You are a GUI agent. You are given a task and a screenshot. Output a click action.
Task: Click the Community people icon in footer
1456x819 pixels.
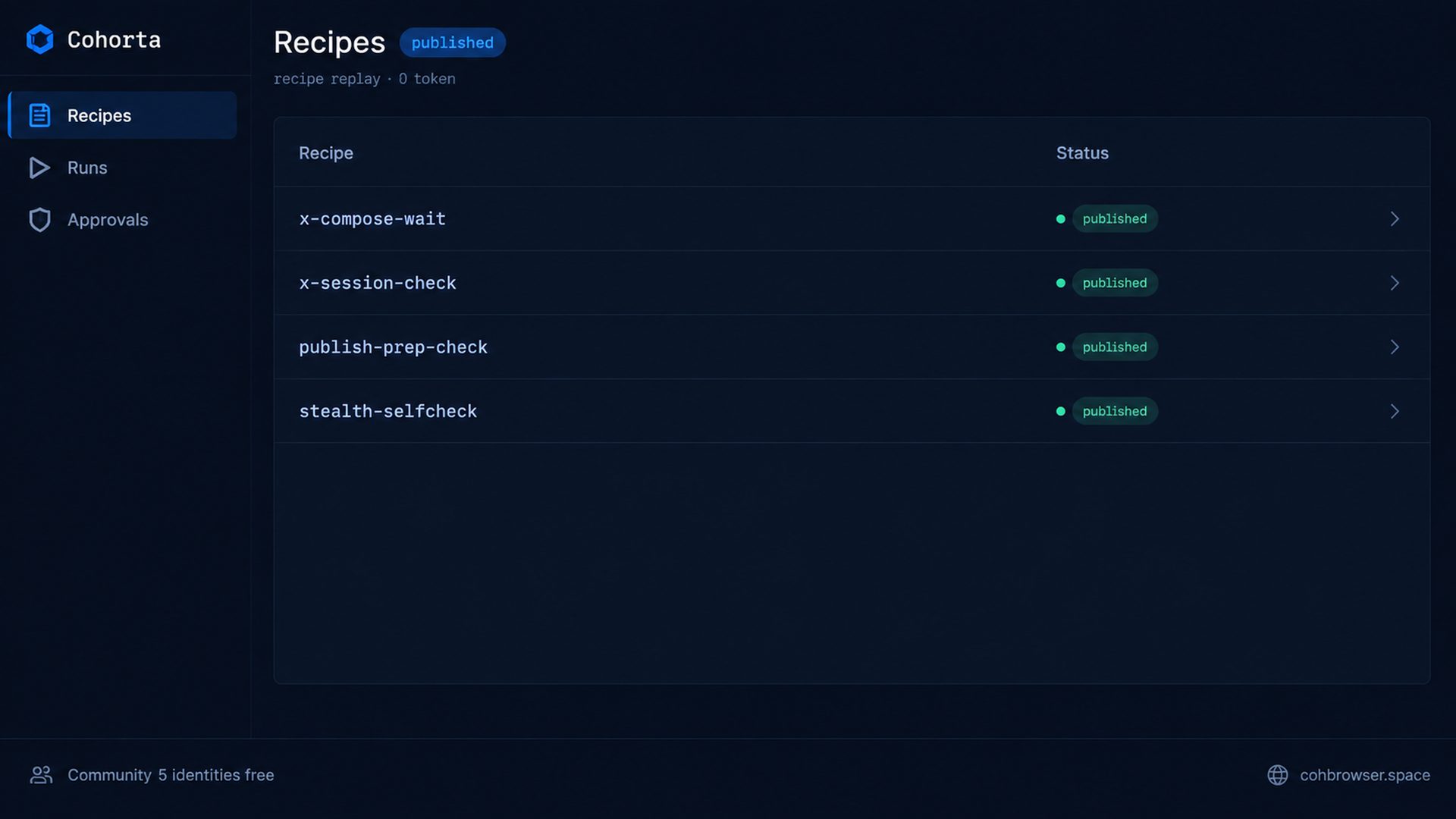tap(42, 775)
